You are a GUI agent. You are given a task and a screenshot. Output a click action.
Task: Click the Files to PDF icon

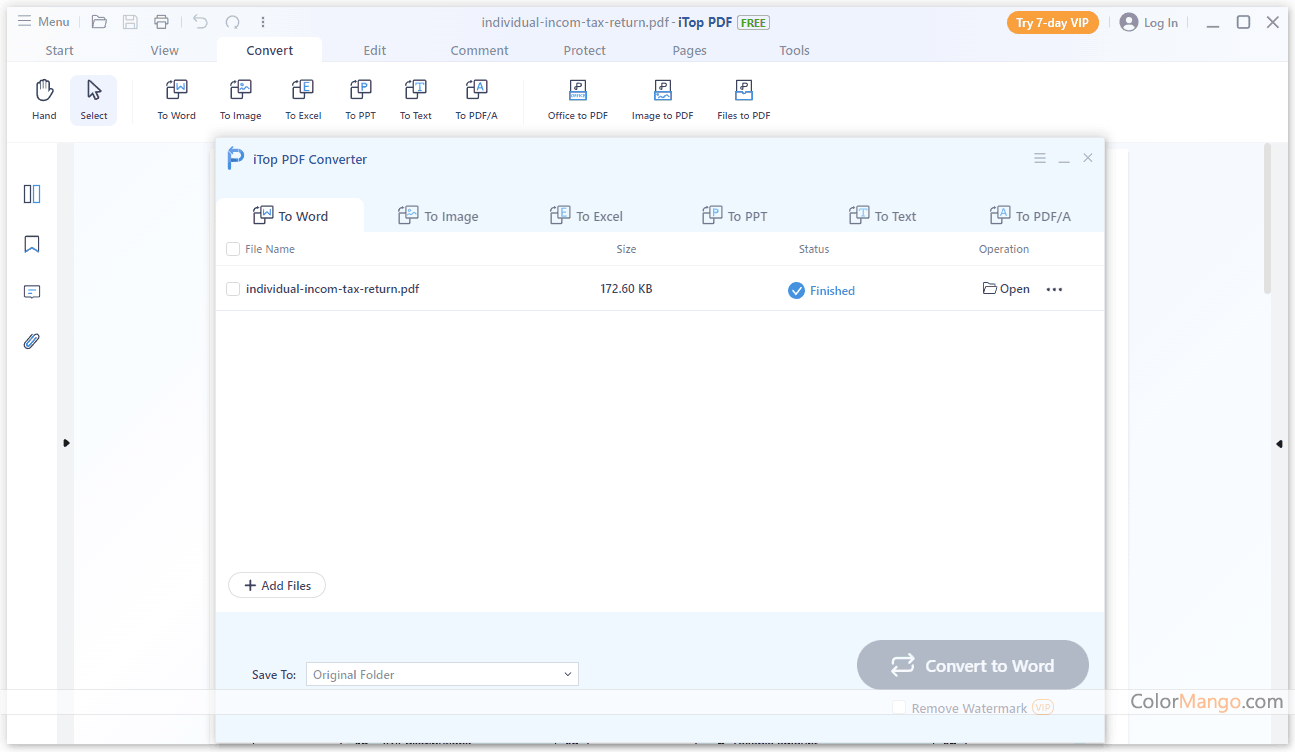(x=743, y=100)
